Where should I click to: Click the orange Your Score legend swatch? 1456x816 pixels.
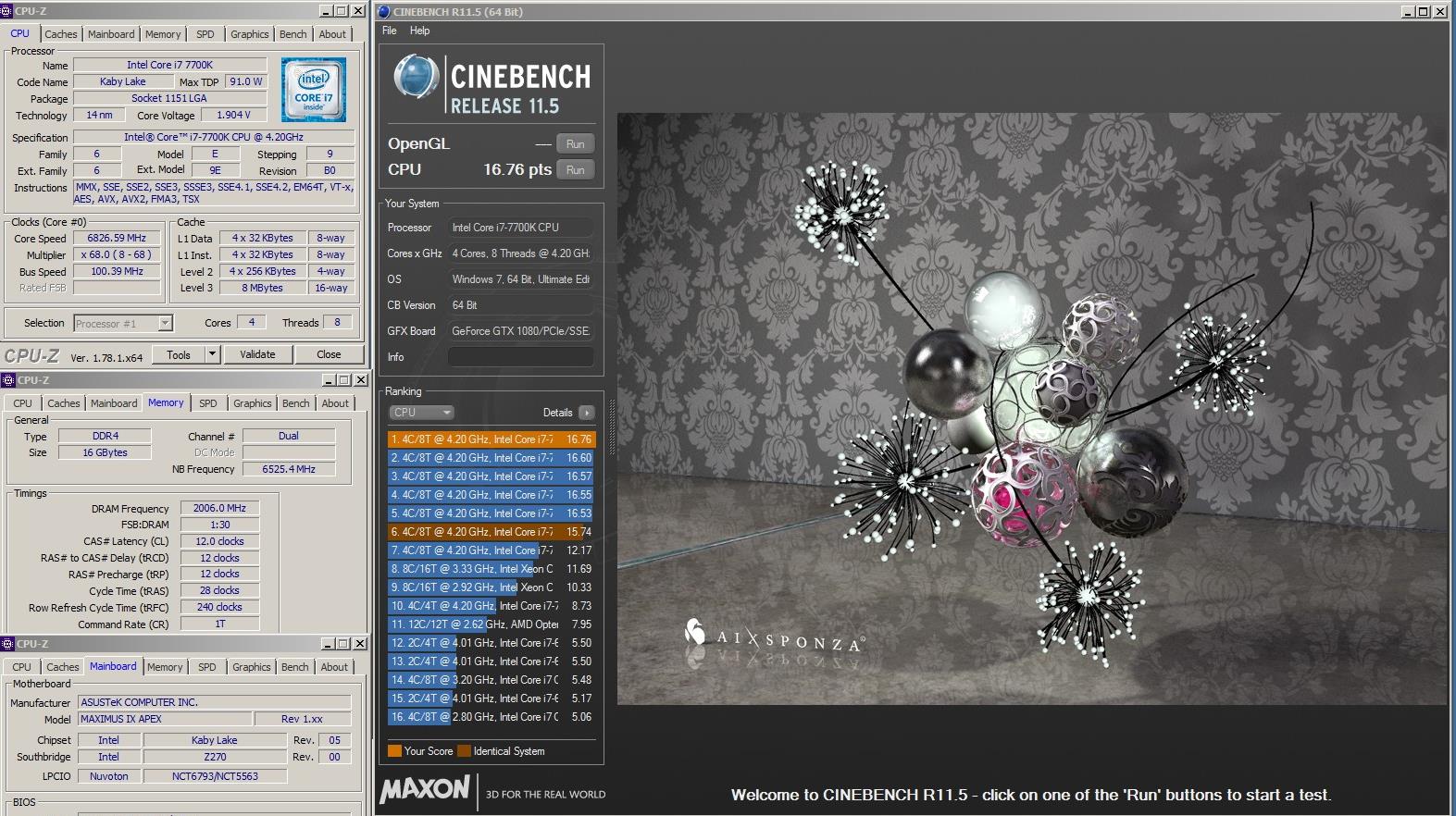coord(394,751)
